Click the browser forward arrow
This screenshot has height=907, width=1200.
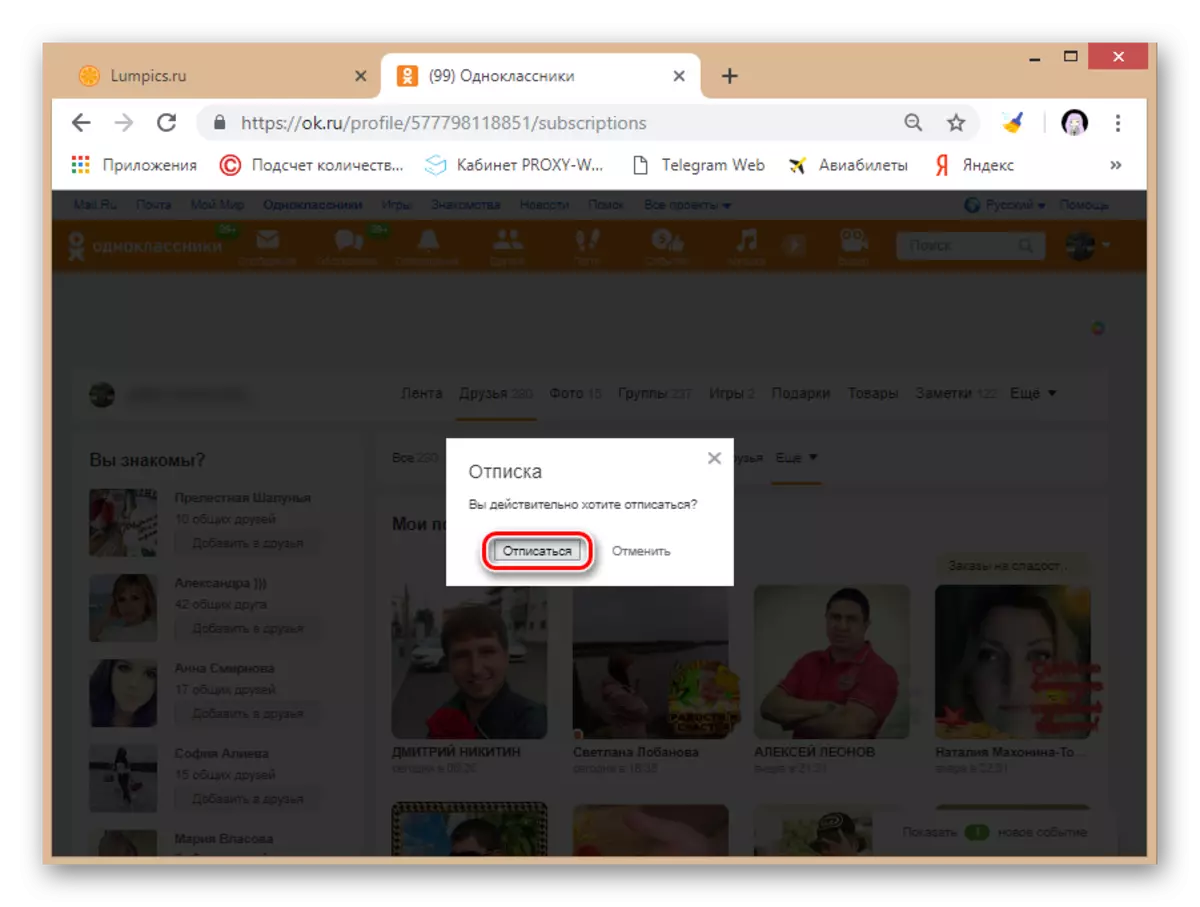[x=124, y=123]
